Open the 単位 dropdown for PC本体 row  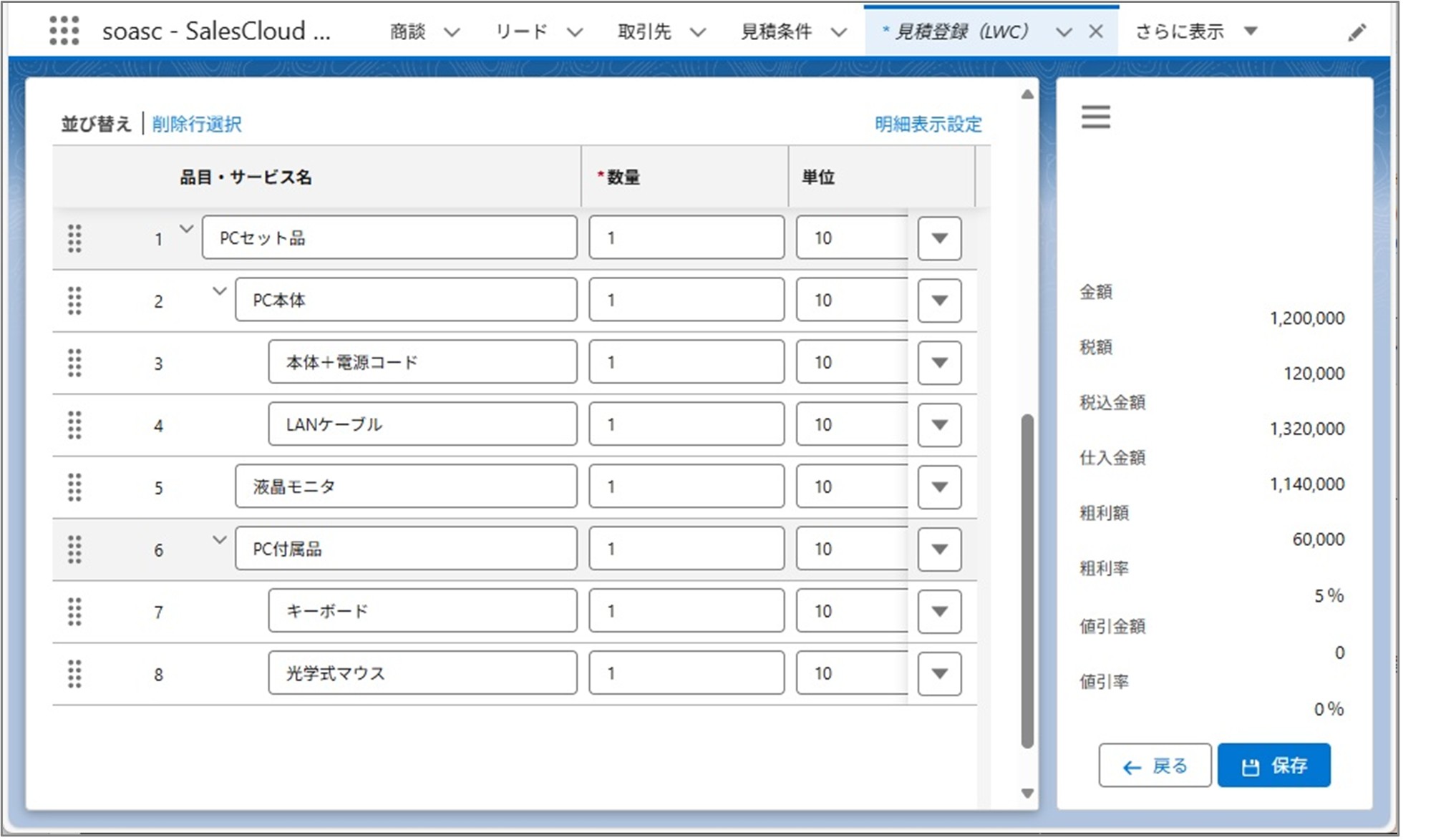coord(938,300)
